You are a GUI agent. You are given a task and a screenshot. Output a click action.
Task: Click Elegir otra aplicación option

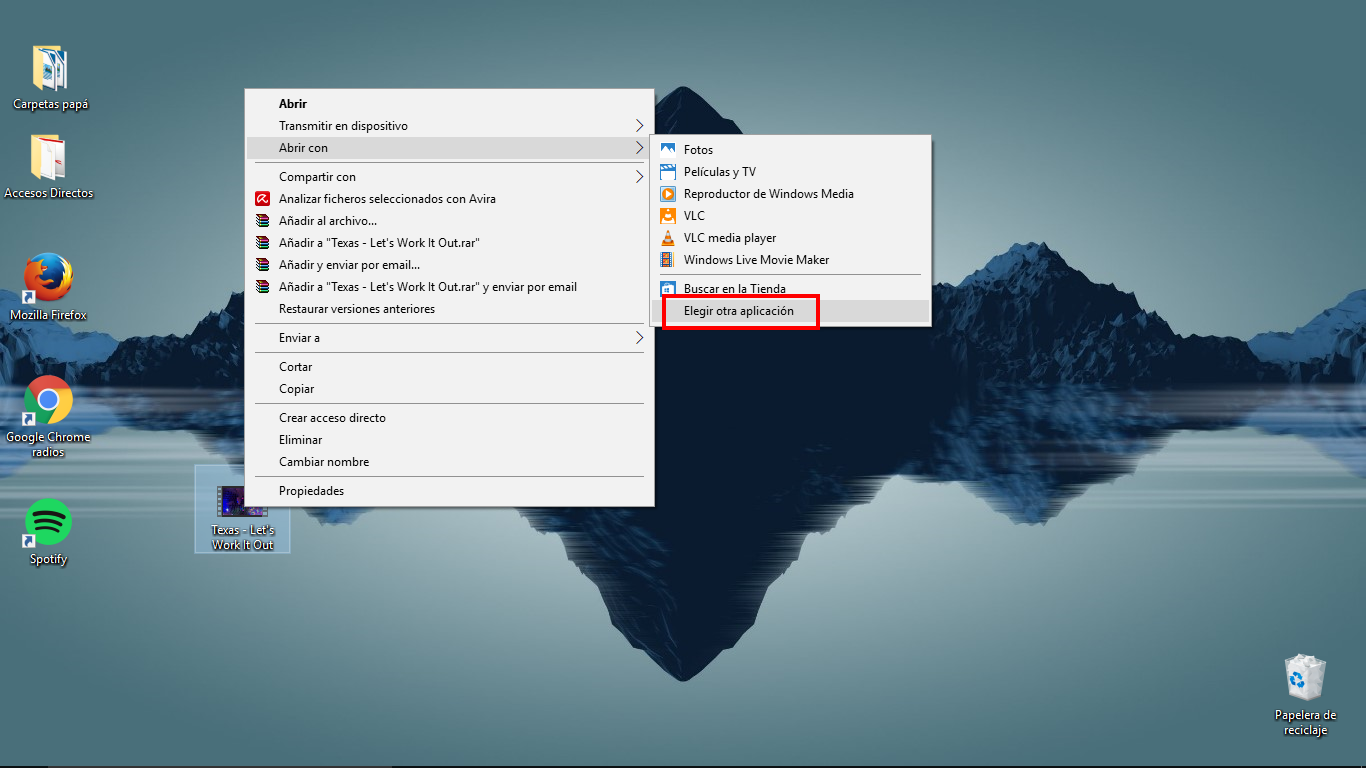coord(740,311)
